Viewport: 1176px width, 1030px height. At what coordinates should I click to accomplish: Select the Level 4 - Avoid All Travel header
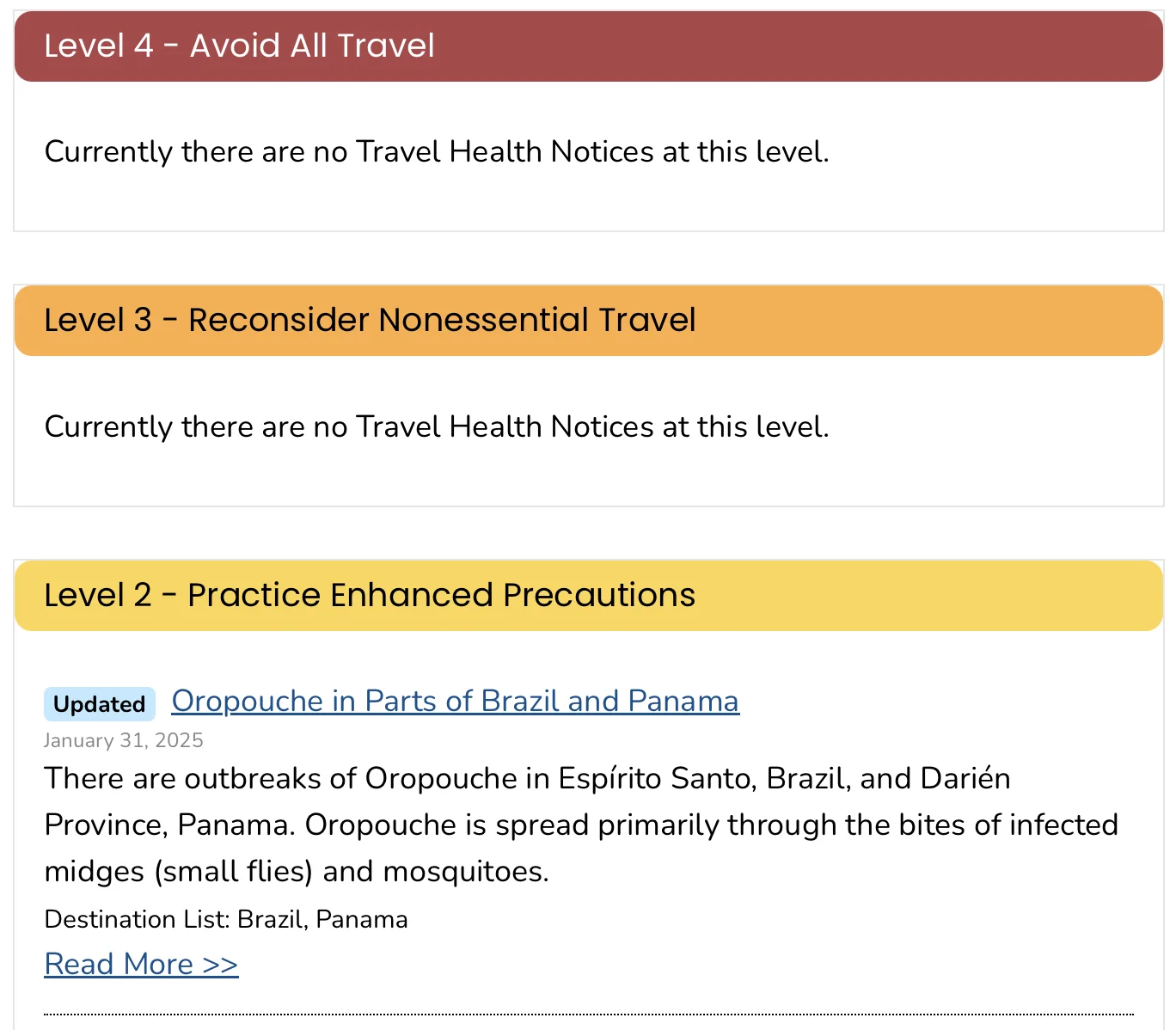click(x=589, y=46)
